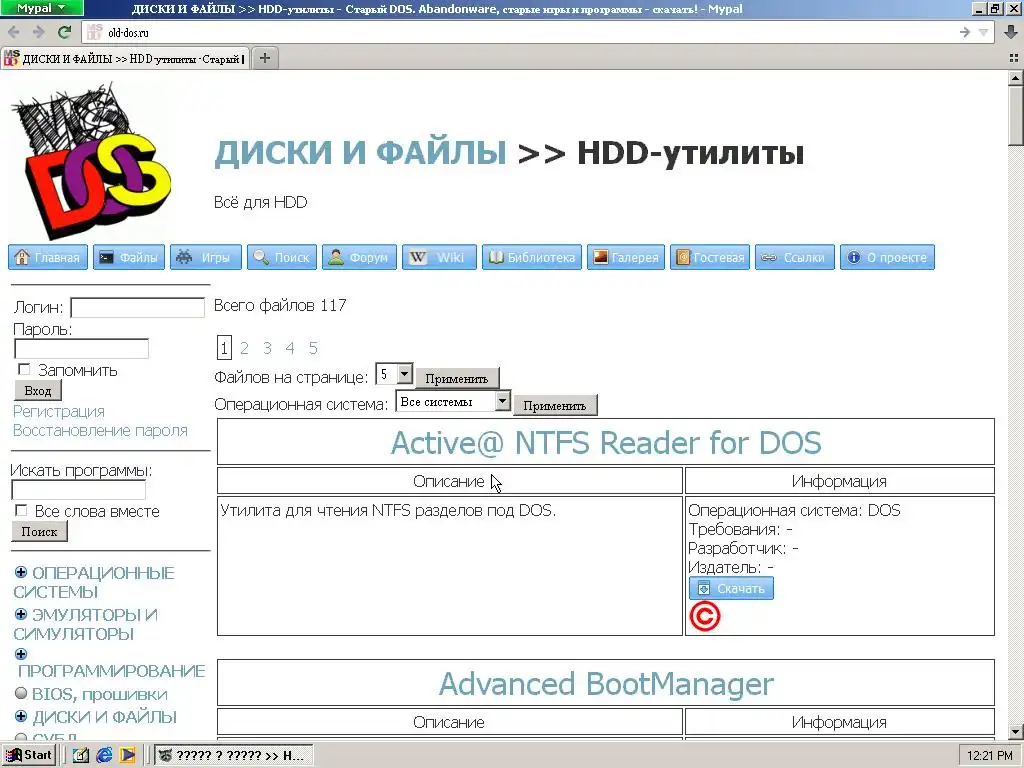Click the ДИСКИ И ФАЙЛЫ heading link
The height and width of the screenshot is (768, 1024).
click(360, 153)
